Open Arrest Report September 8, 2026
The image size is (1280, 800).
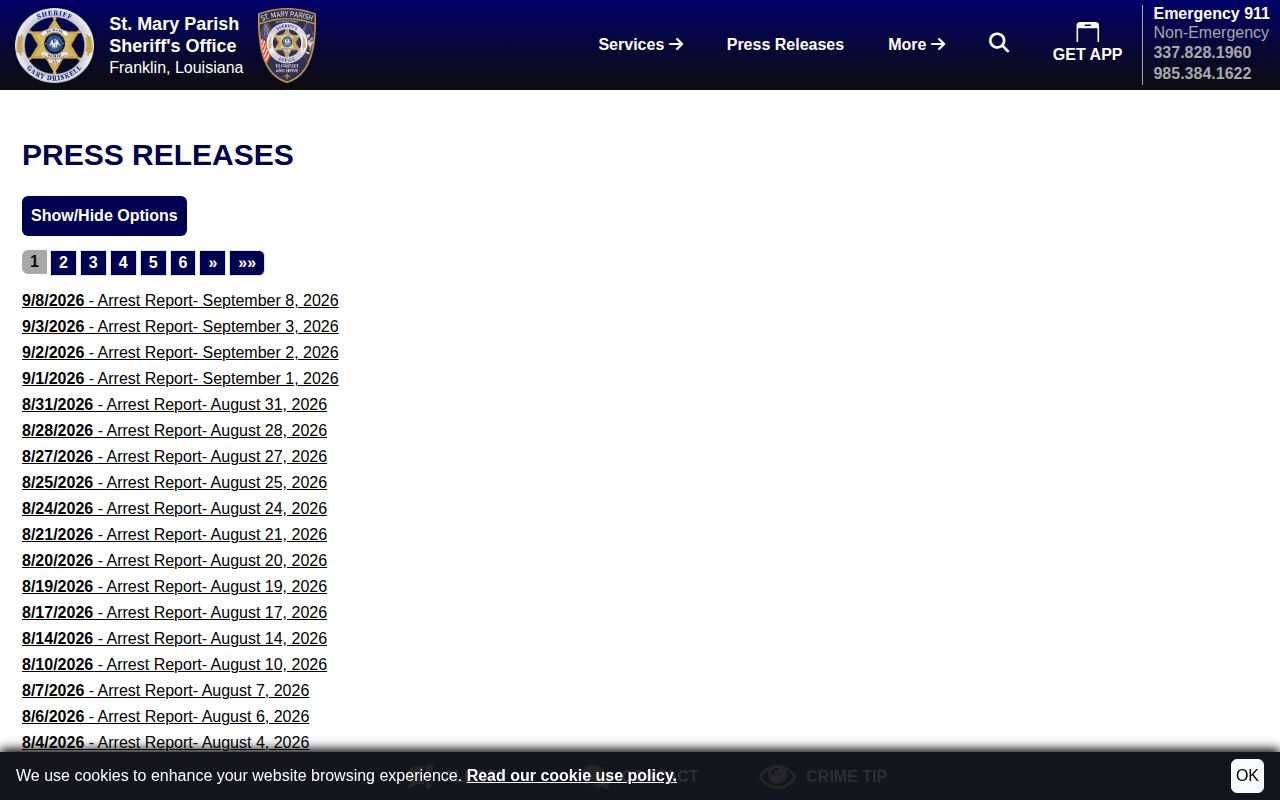(x=180, y=301)
